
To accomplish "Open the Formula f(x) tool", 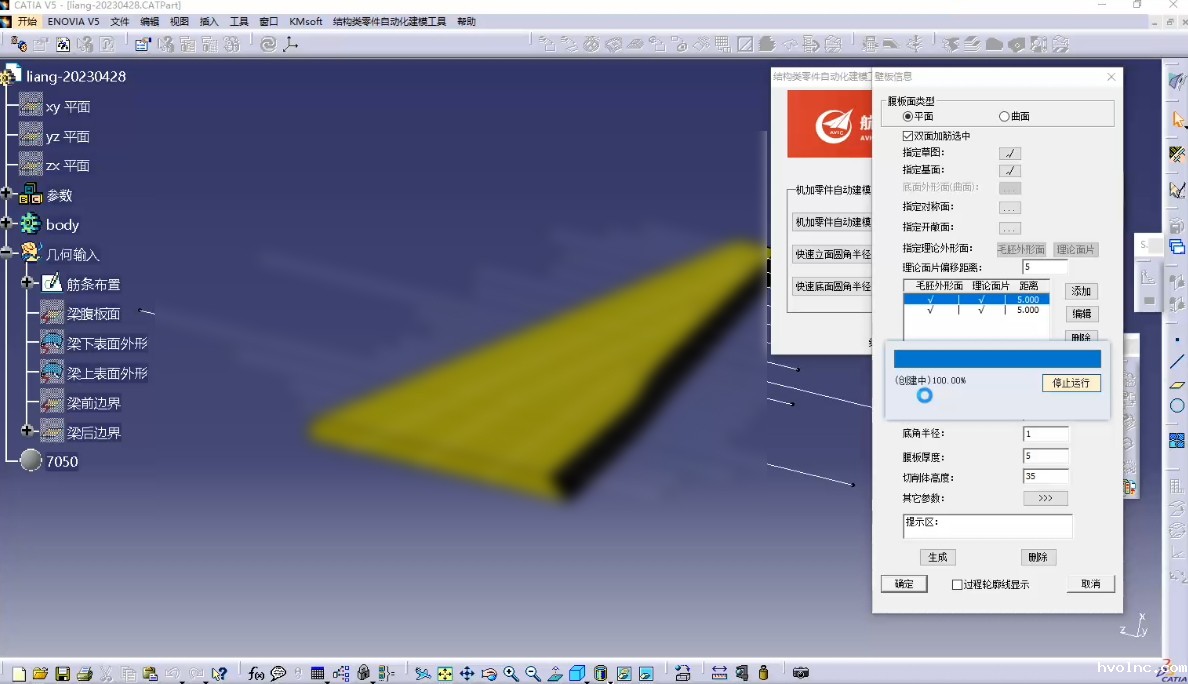I will 256,674.
